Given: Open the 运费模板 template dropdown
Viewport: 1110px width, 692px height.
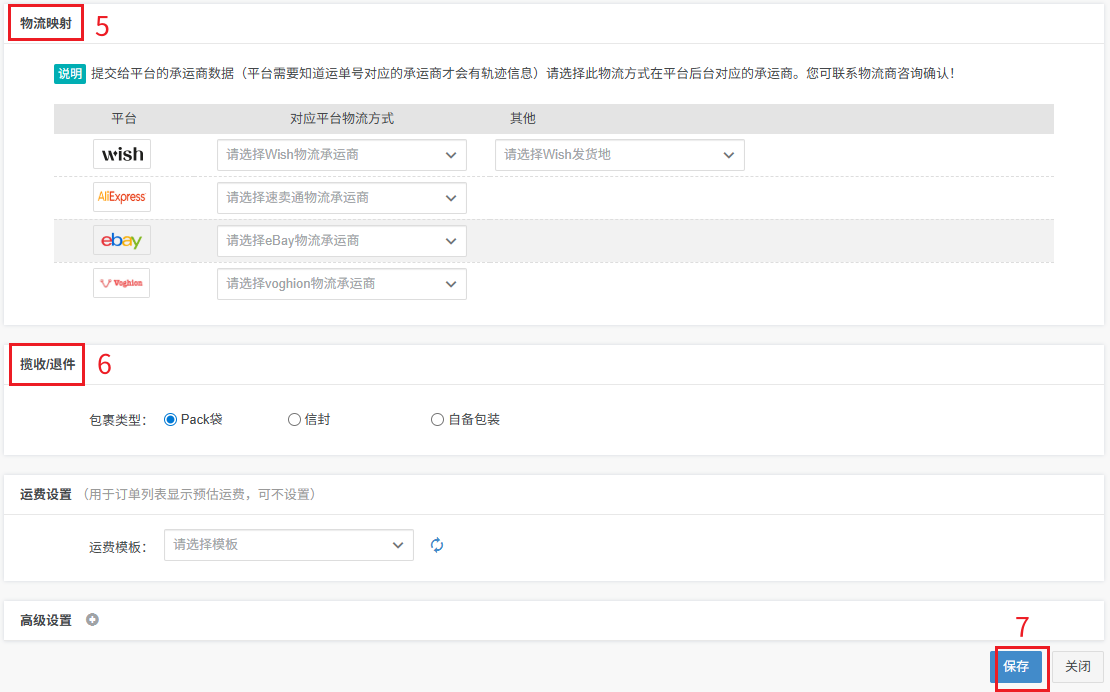Looking at the screenshot, I should click(x=288, y=545).
